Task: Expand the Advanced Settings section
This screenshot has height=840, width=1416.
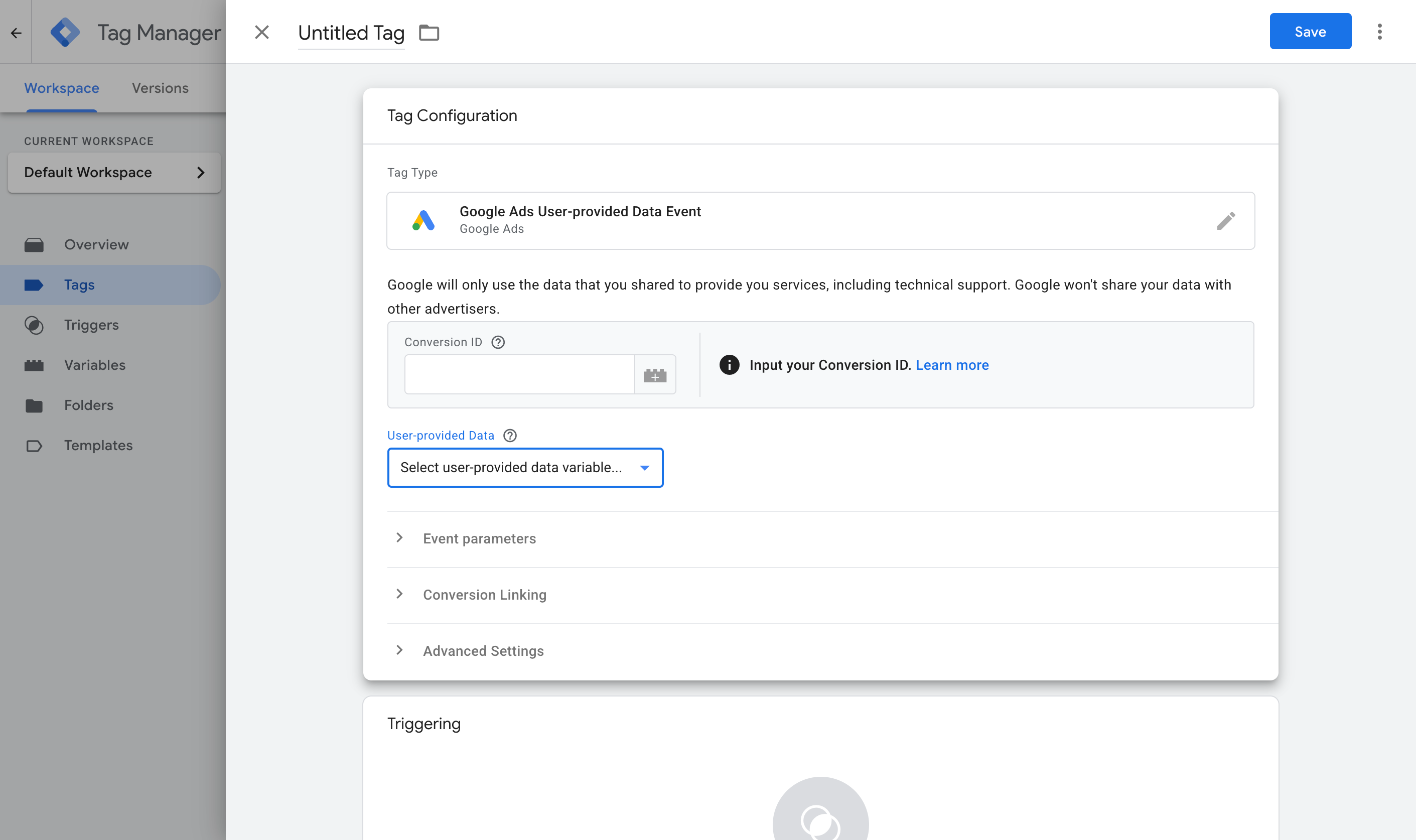Action: (832, 651)
